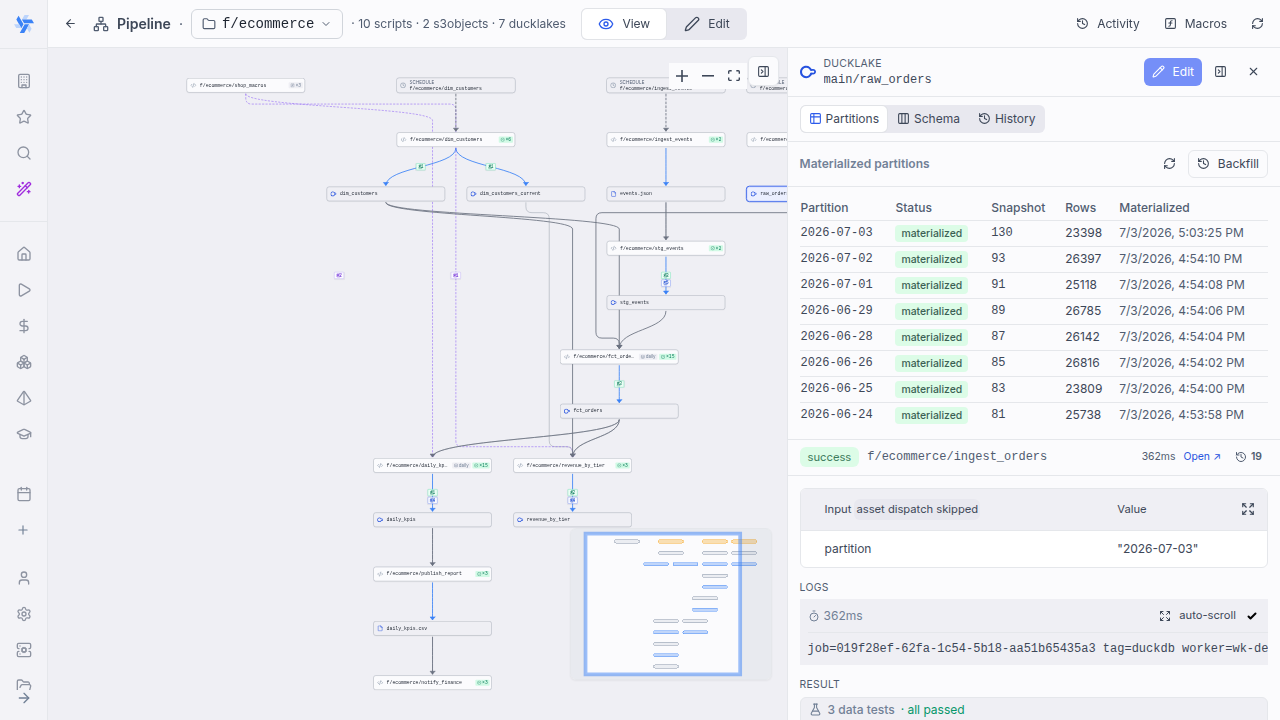Open Resources cubes icon in sidebar
The image size is (1280, 720).
[x=24, y=362]
